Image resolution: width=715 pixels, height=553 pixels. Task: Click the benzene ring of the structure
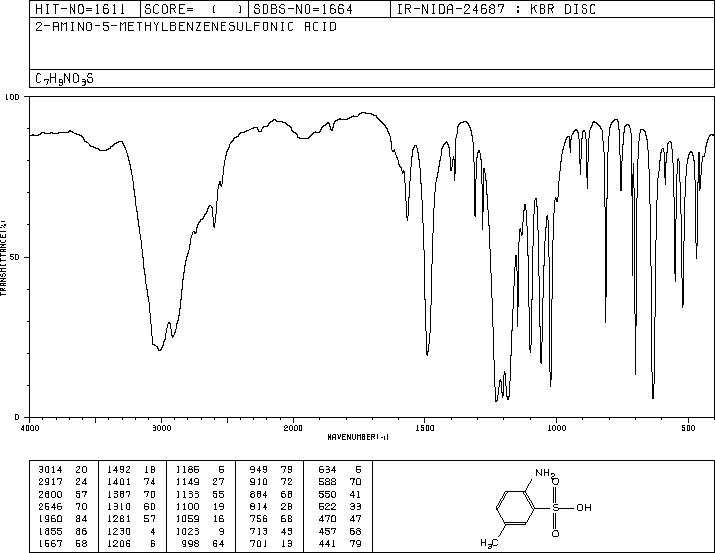point(515,507)
